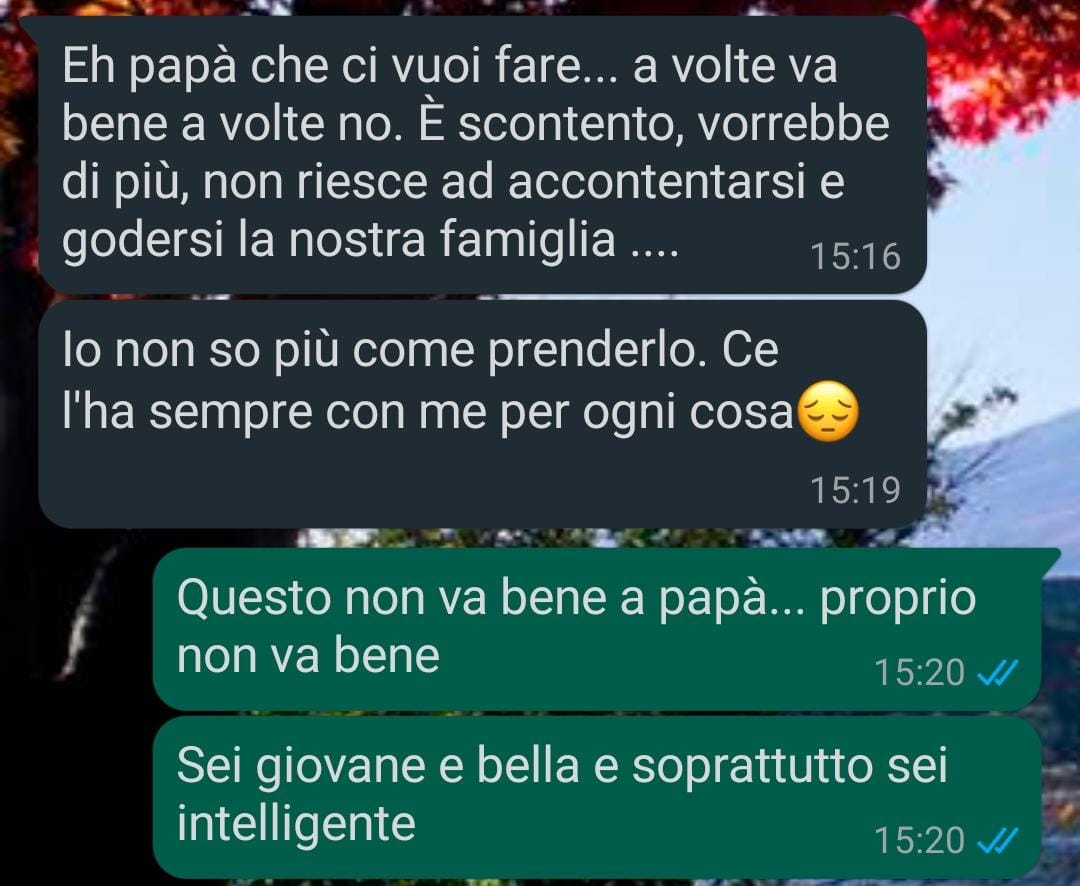Tap the 15:20 timestamp on the 'intelligente' message
The height and width of the screenshot is (886, 1080).
point(919,841)
